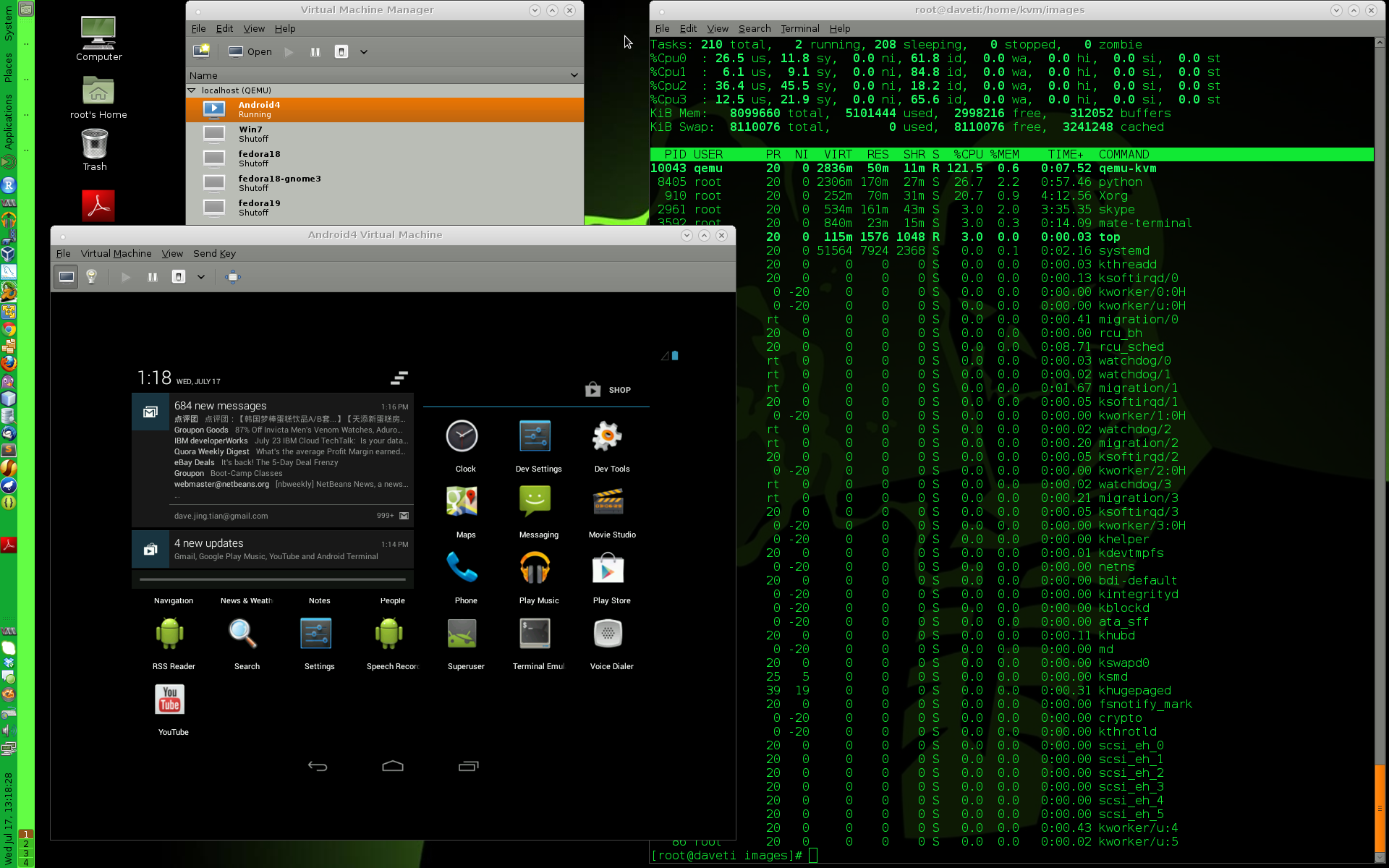The height and width of the screenshot is (868, 1389).
Task: Tap Android back navigation button
Action: point(318,766)
